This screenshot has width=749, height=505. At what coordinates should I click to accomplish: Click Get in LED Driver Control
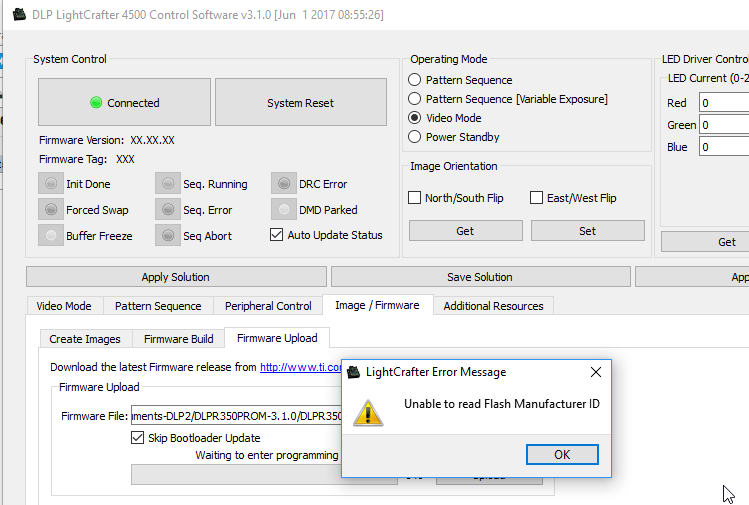(706, 242)
